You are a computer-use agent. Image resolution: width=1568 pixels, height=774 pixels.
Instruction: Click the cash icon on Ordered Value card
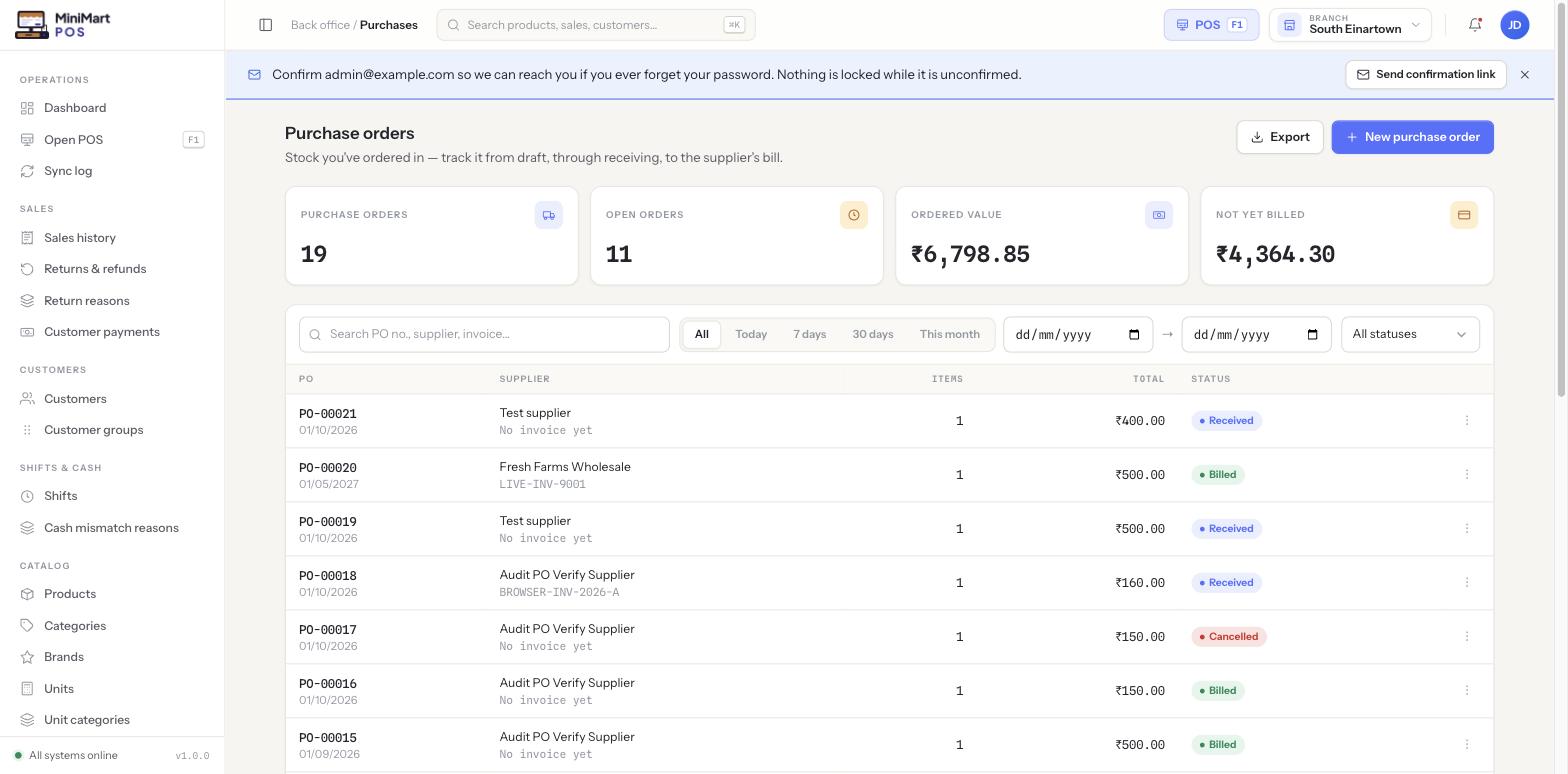pyautogui.click(x=1159, y=215)
